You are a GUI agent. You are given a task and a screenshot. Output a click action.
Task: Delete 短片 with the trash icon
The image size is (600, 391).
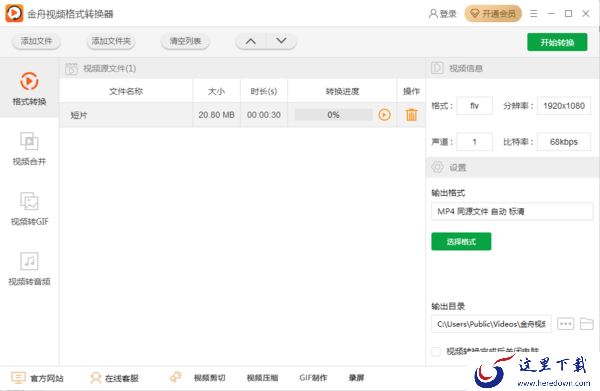[x=411, y=115]
